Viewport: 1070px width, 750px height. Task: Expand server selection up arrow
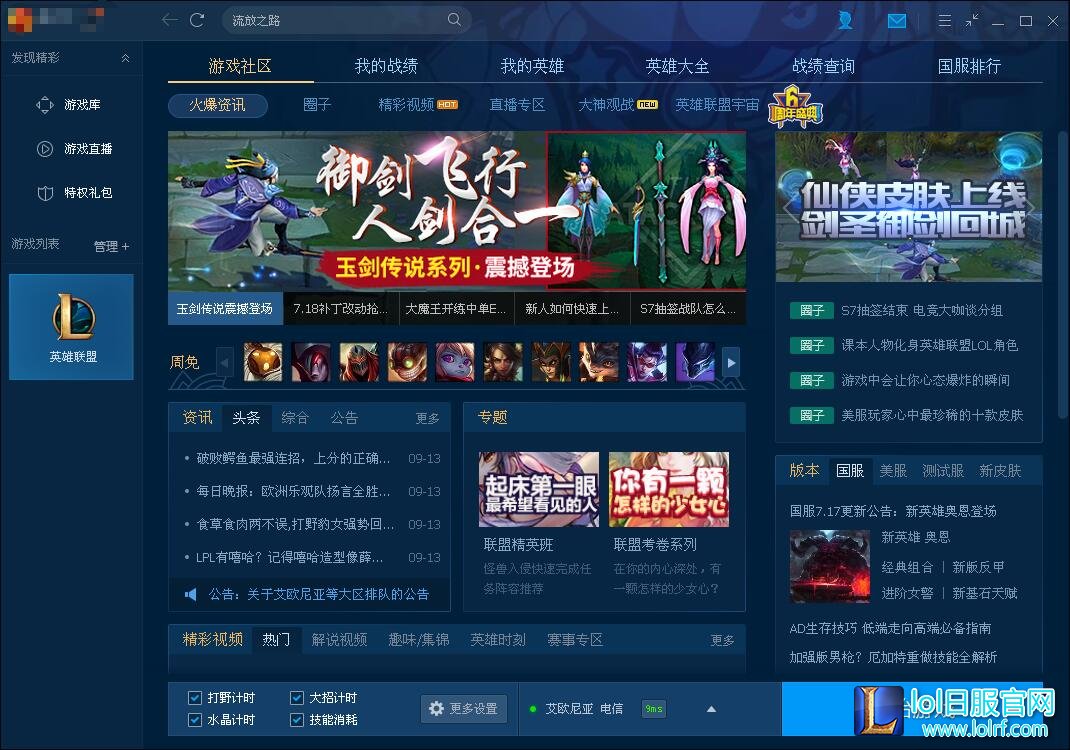coord(711,709)
